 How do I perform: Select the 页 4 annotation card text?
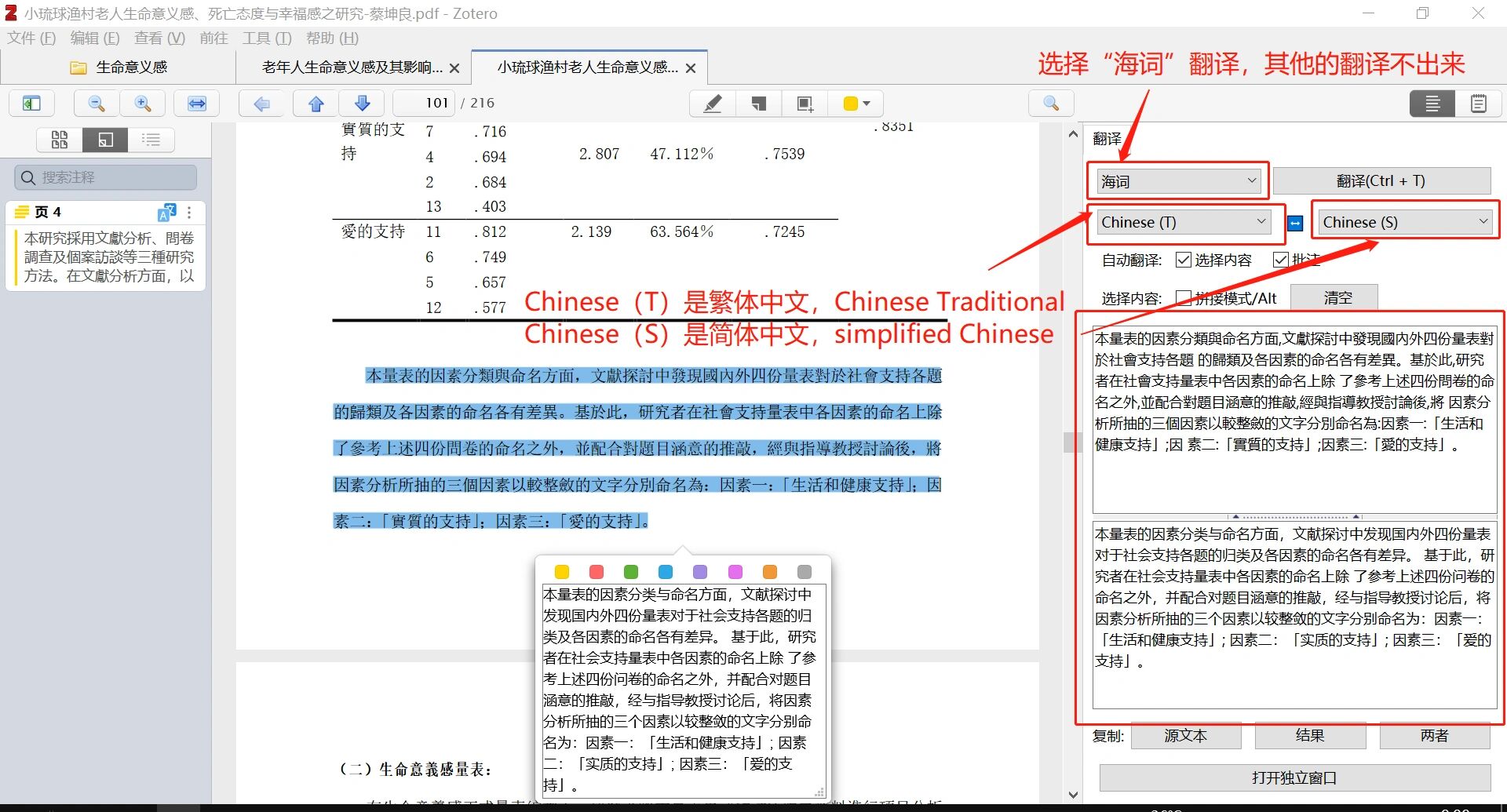pyautogui.click(x=109, y=257)
